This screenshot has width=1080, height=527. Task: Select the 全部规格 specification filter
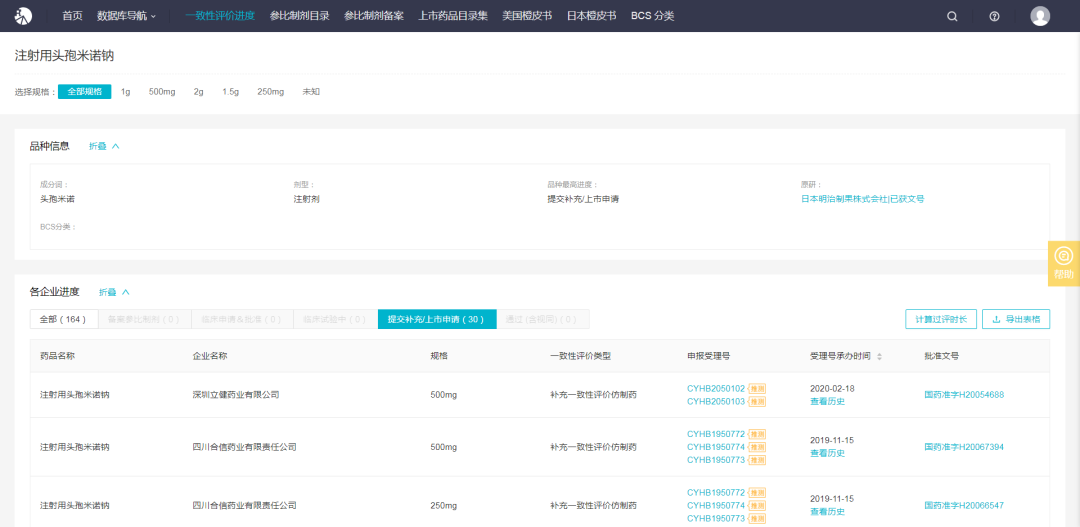tap(85, 92)
